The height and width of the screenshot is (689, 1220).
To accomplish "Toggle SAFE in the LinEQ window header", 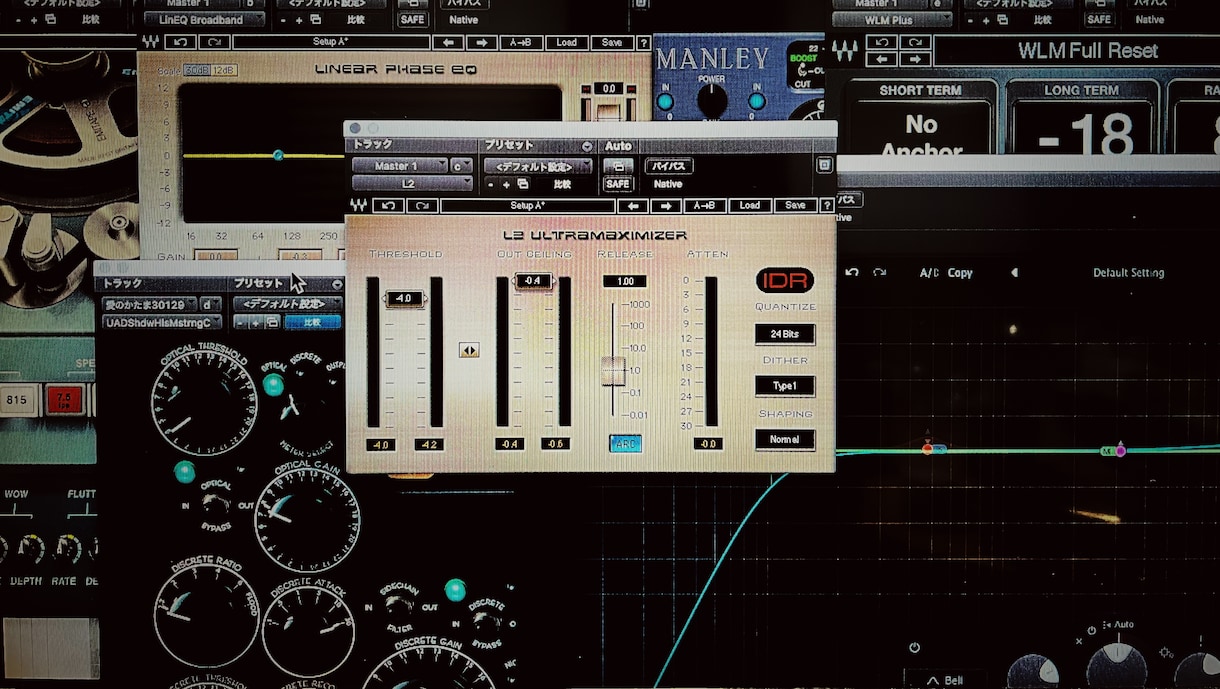I will pyautogui.click(x=411, y=19).
